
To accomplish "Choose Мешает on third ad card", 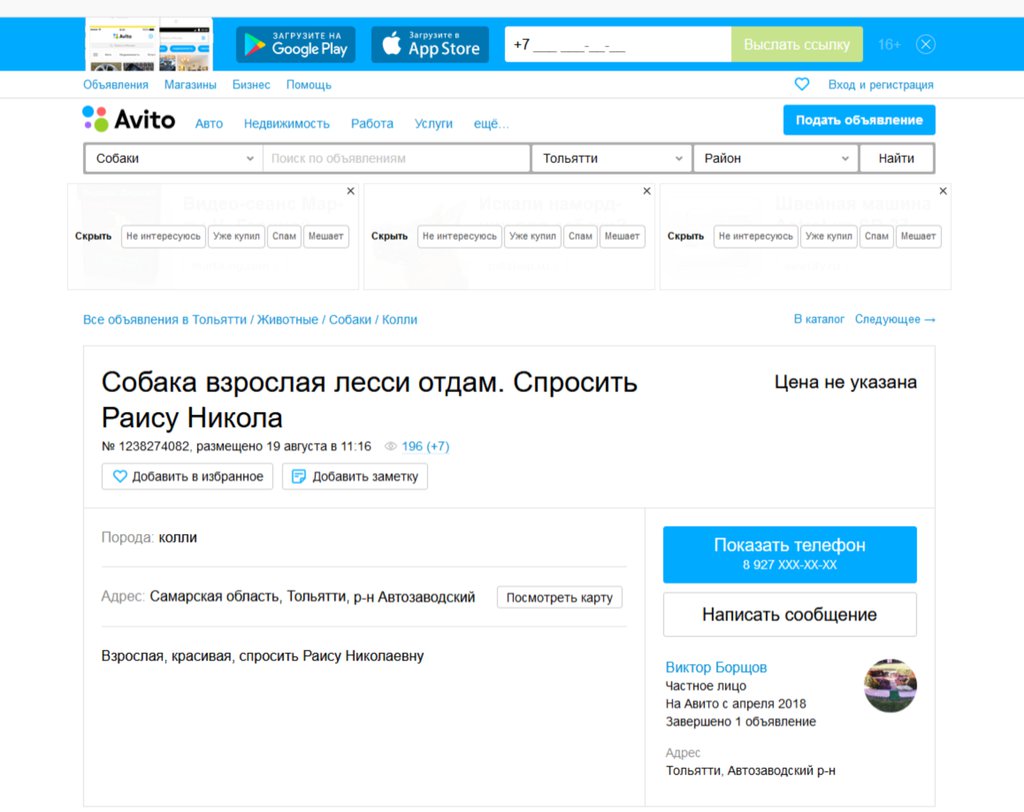I will coord(918,236).
